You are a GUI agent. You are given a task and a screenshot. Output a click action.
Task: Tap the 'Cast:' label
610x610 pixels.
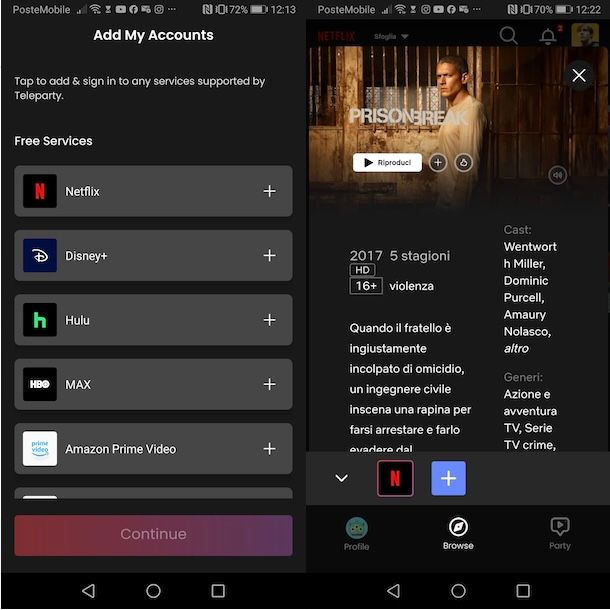click(x=517, y=230)
